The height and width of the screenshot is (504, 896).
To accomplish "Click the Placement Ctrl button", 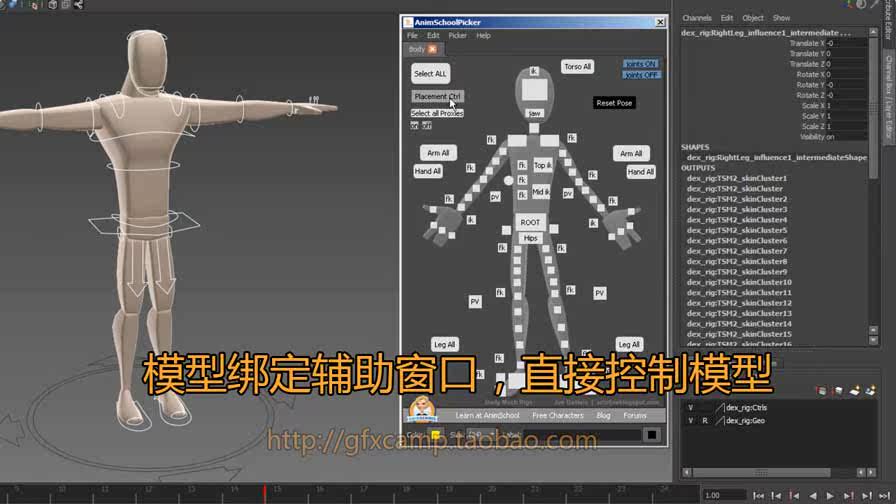I will coord(438,97).
